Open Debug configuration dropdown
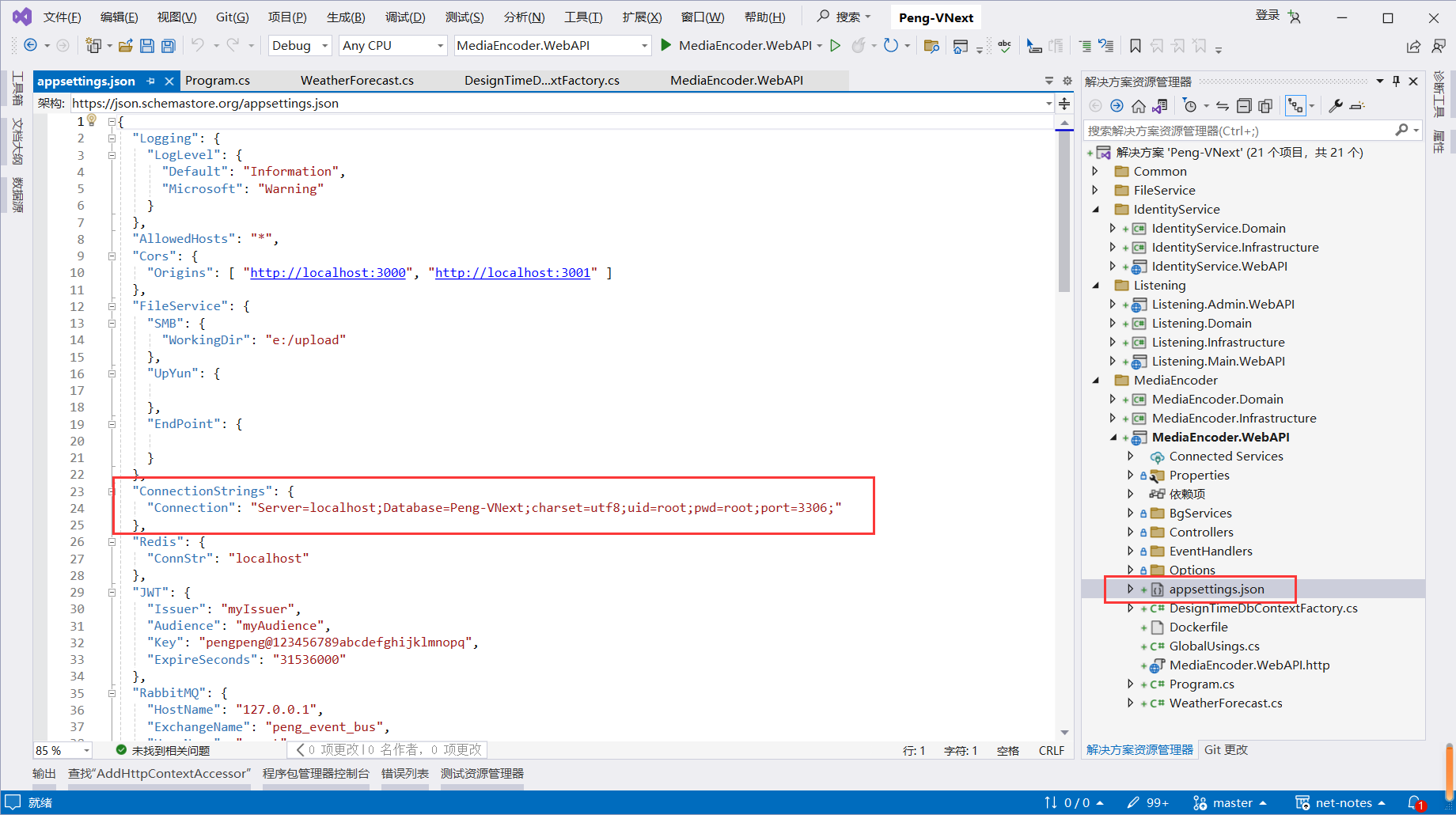Image resolution: width=1456 pixels, height=815 pixels. 300,46
